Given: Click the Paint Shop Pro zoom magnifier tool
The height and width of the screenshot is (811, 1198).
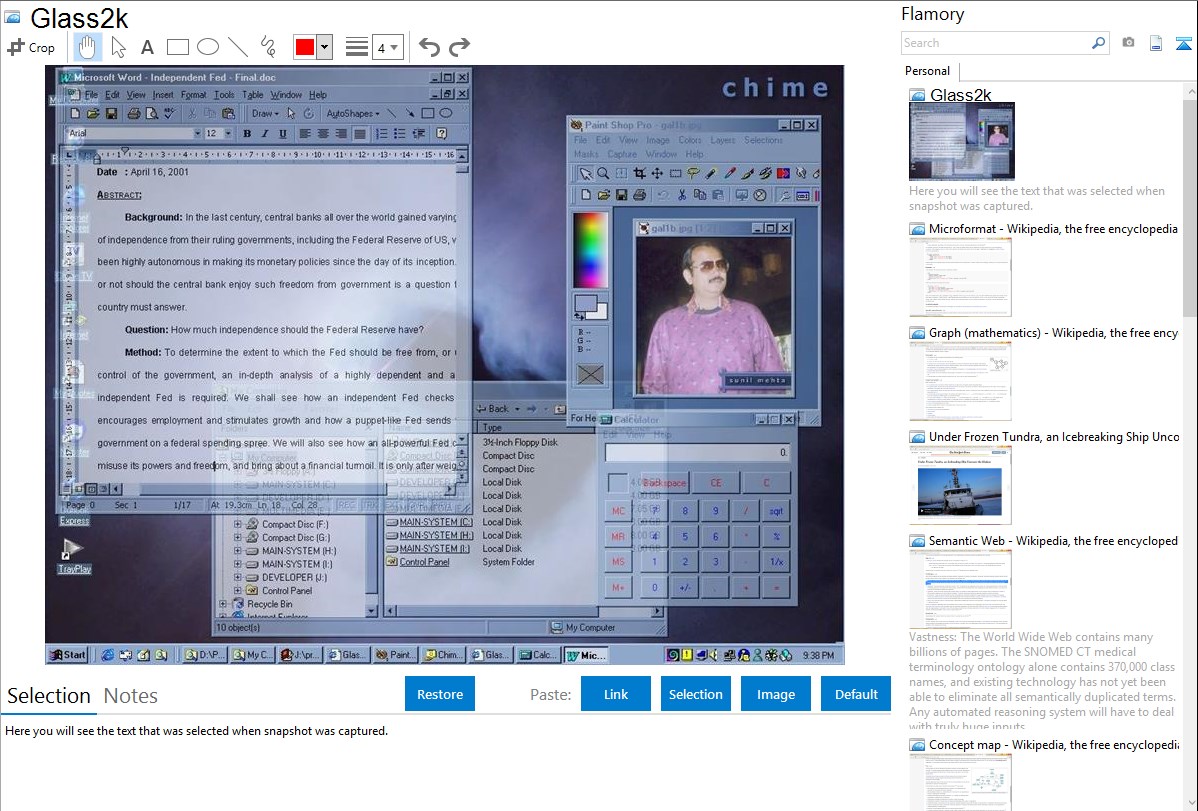Looking at the screenshot, I should pyautogui.click(x=603, y=174).
